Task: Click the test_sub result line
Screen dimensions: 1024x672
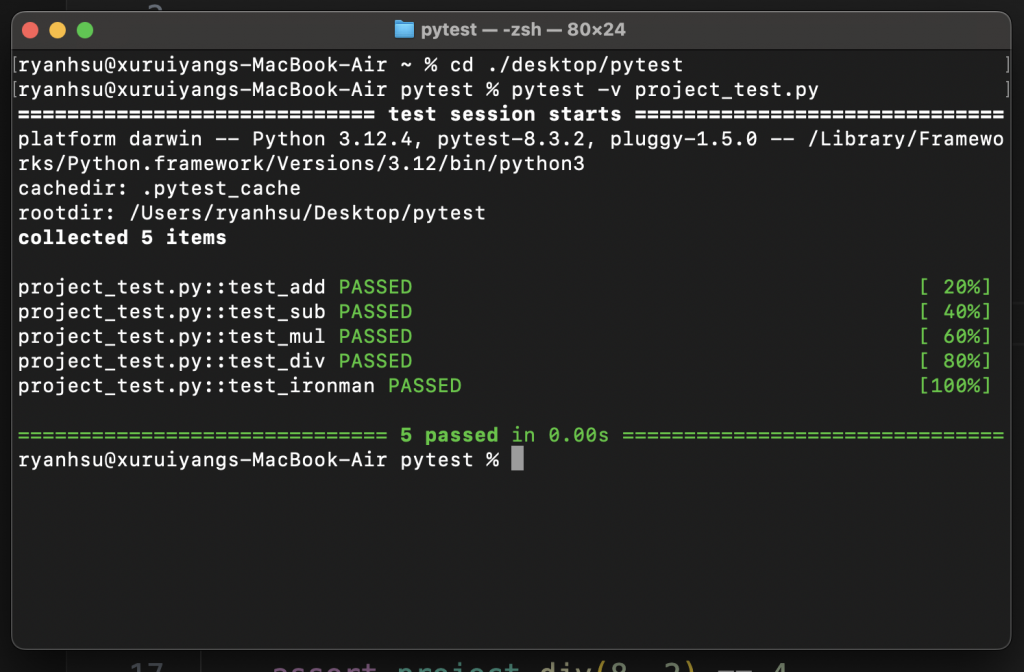Action: coord(215,311)
